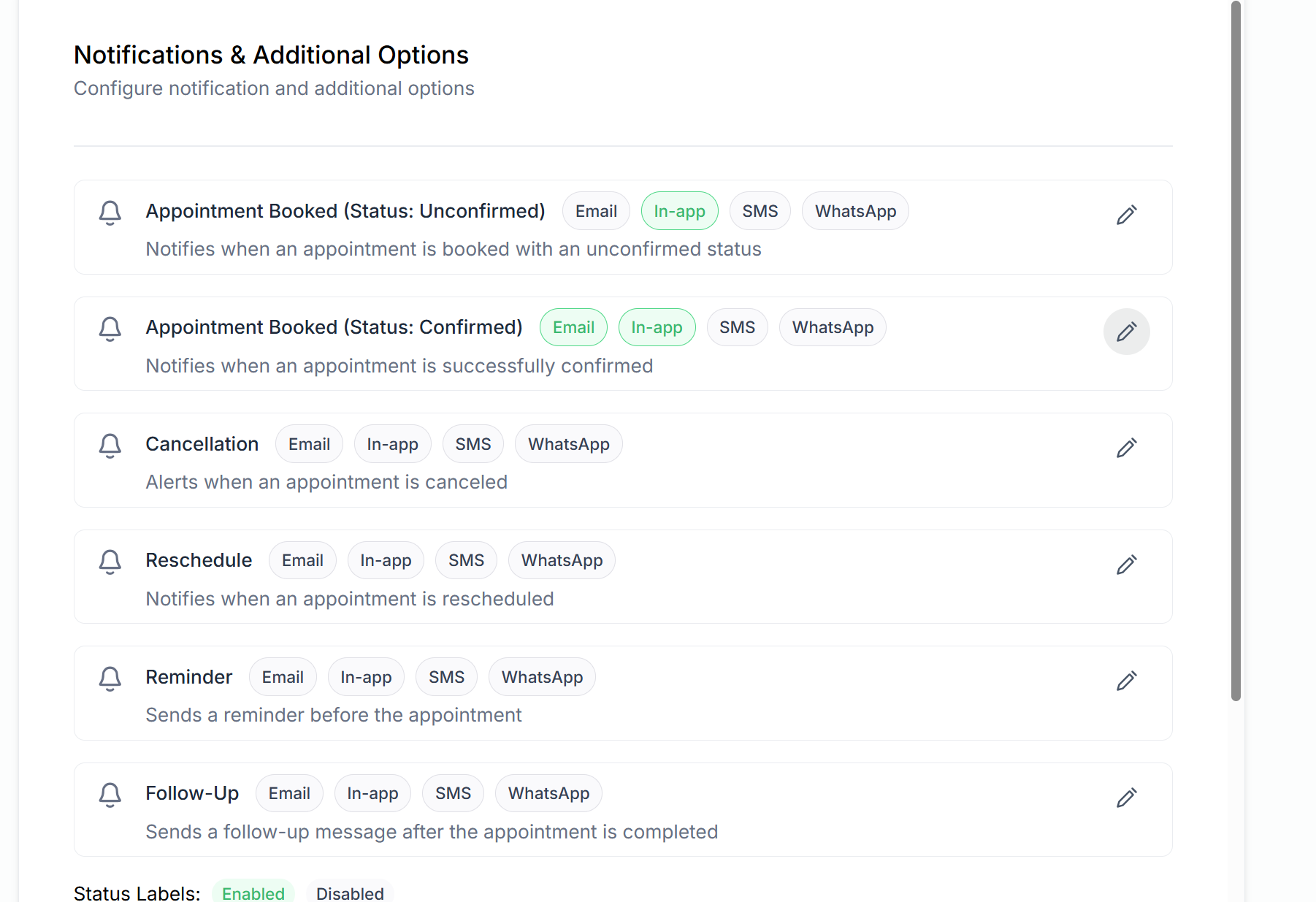Image resolution: width=1316 pixels, height=902 pixels.
Task: Disable In-app for Appointment Booked Unconfirmed
Action: tap(679, 210)
